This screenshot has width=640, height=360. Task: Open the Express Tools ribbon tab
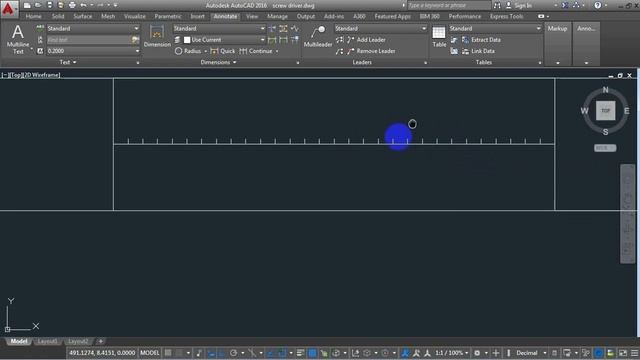click(507, 16)
